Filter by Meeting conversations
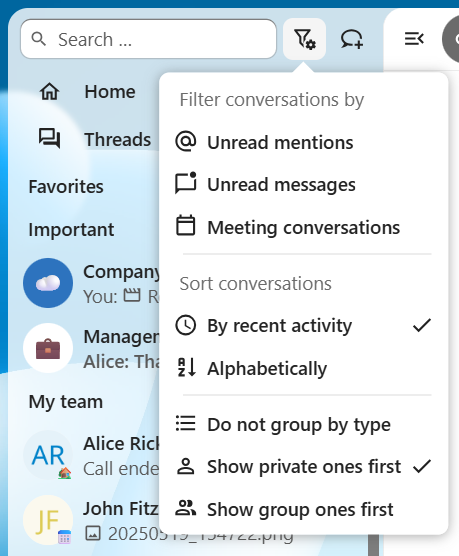 (304, 227)
